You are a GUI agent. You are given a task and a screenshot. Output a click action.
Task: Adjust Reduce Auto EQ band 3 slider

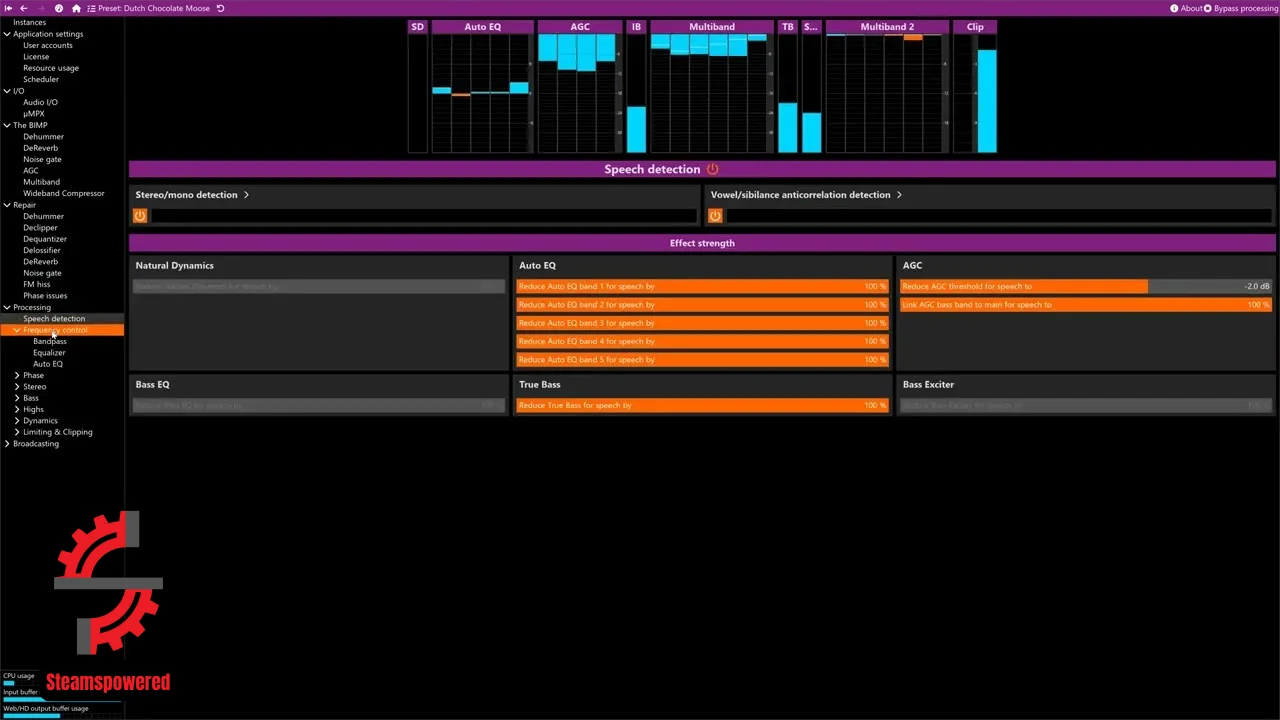(702, 323)
